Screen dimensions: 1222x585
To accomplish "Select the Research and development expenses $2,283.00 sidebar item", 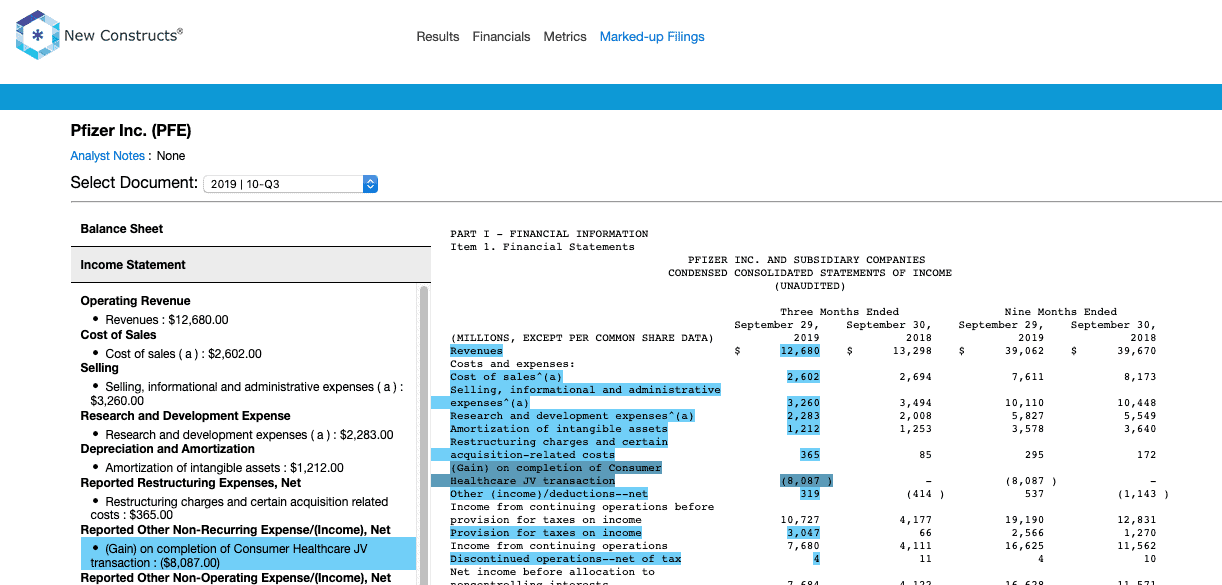I will pyautogui.click(x=249, y=435).
